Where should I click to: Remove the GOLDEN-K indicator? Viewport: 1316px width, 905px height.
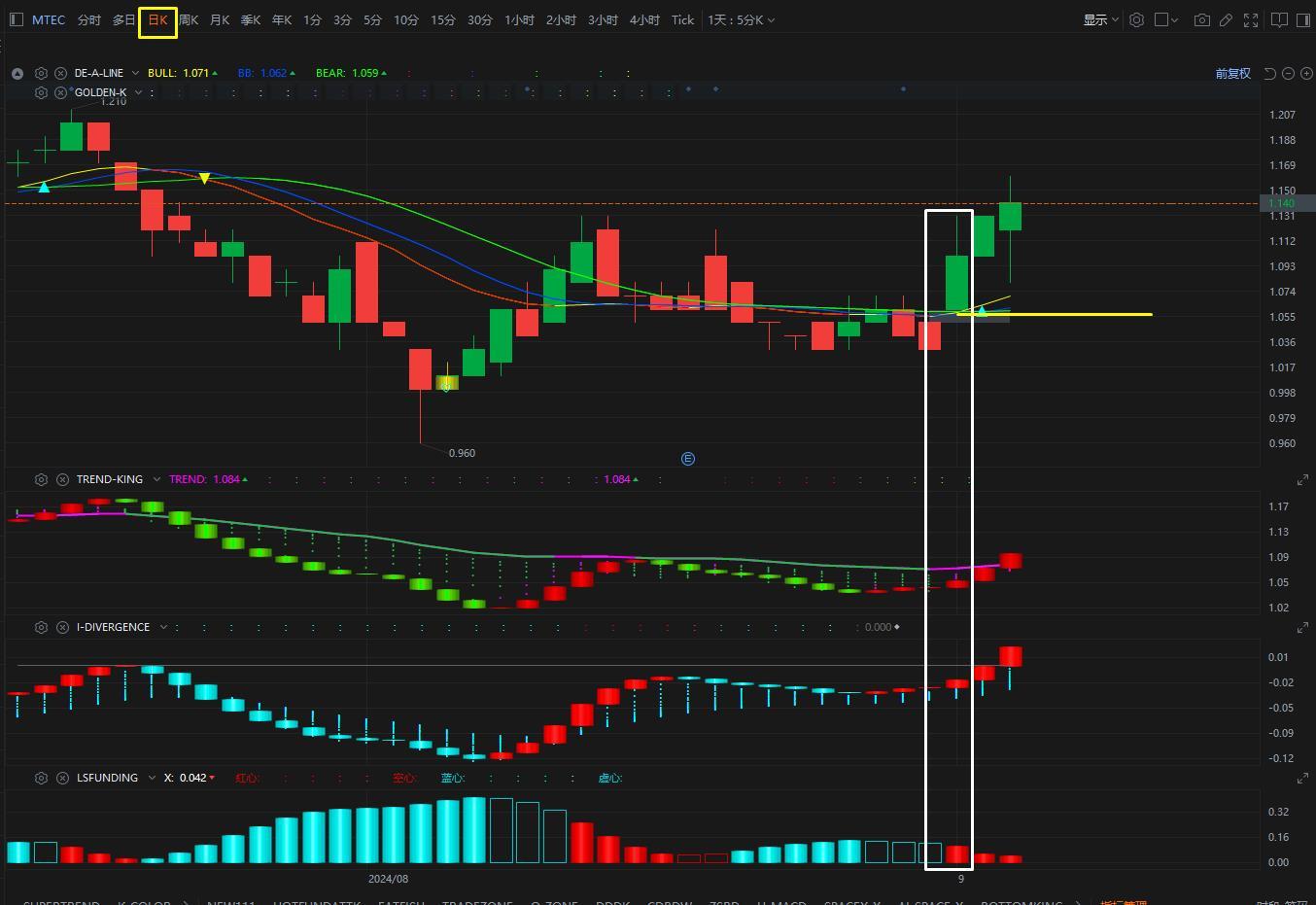(x=60, y=92)
